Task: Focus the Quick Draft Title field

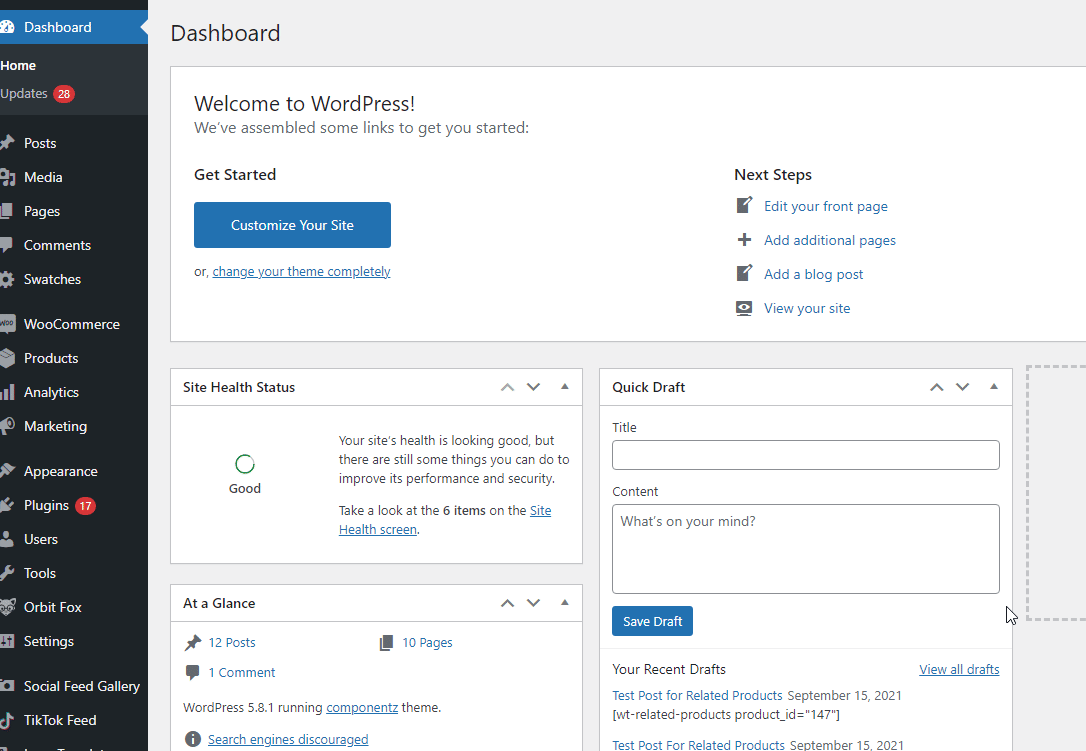Action: [805, 455]
